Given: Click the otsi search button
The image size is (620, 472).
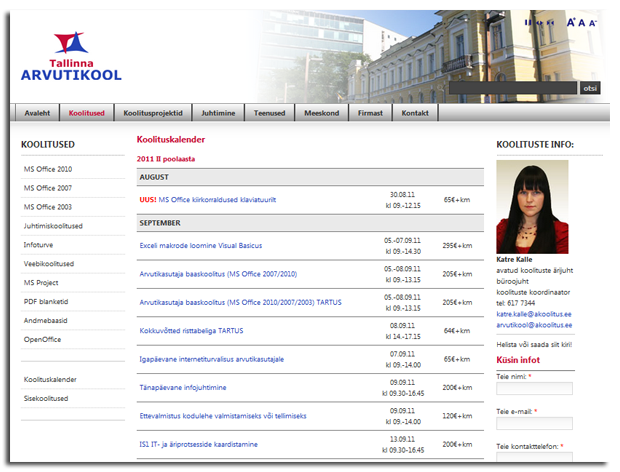Looking at the screenshot, I should pos(590,88).
